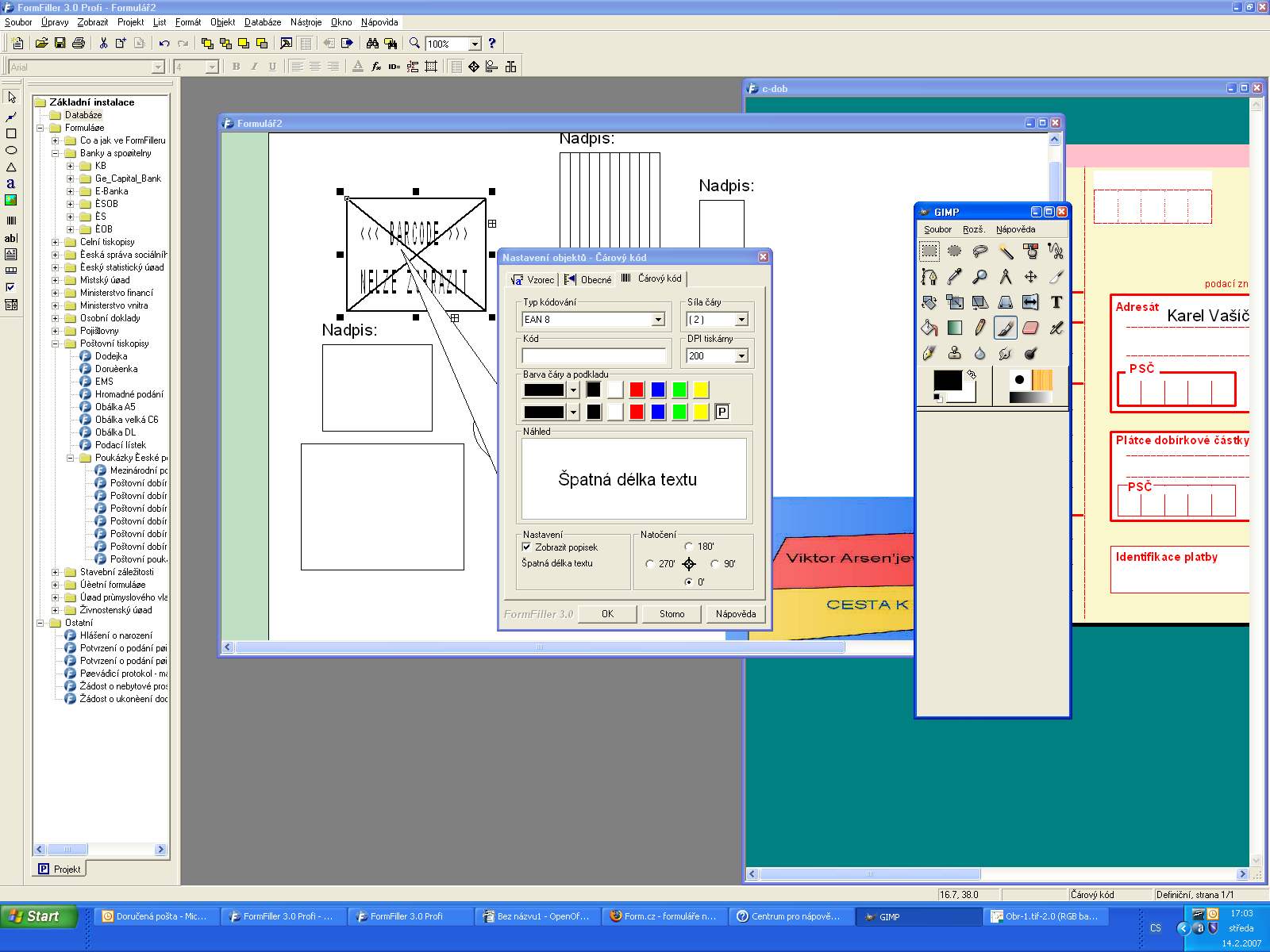Select GIMP Color Picker eyedropper

click(954, 277)
